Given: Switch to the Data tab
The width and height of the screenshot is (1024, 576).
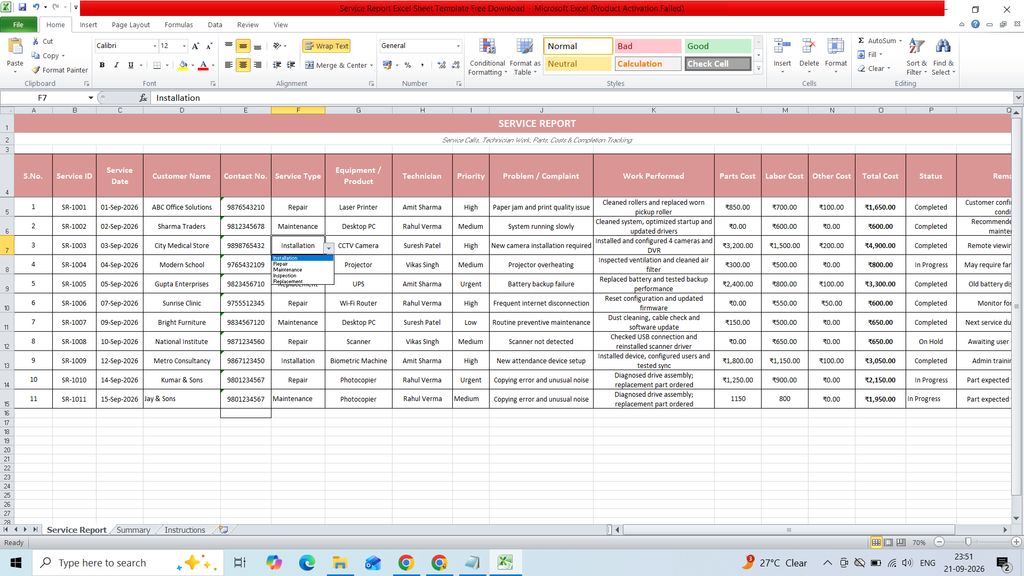Looking at the screenshot, I should (215, 25).
